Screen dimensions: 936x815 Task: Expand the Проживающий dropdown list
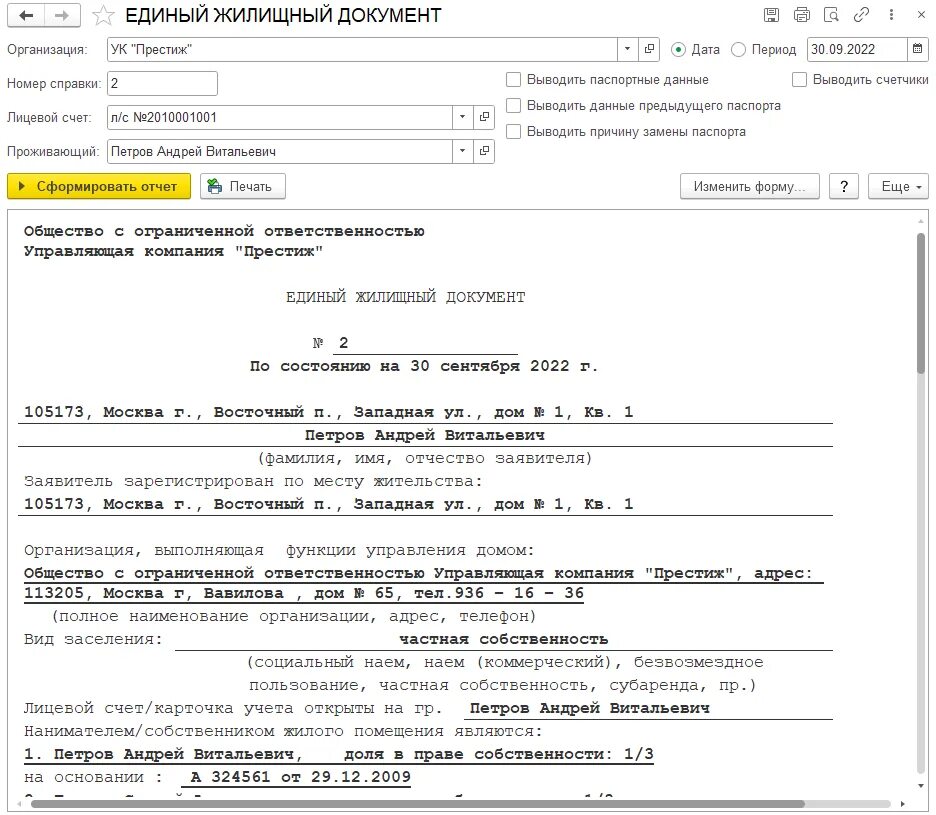tap(463, 152)
